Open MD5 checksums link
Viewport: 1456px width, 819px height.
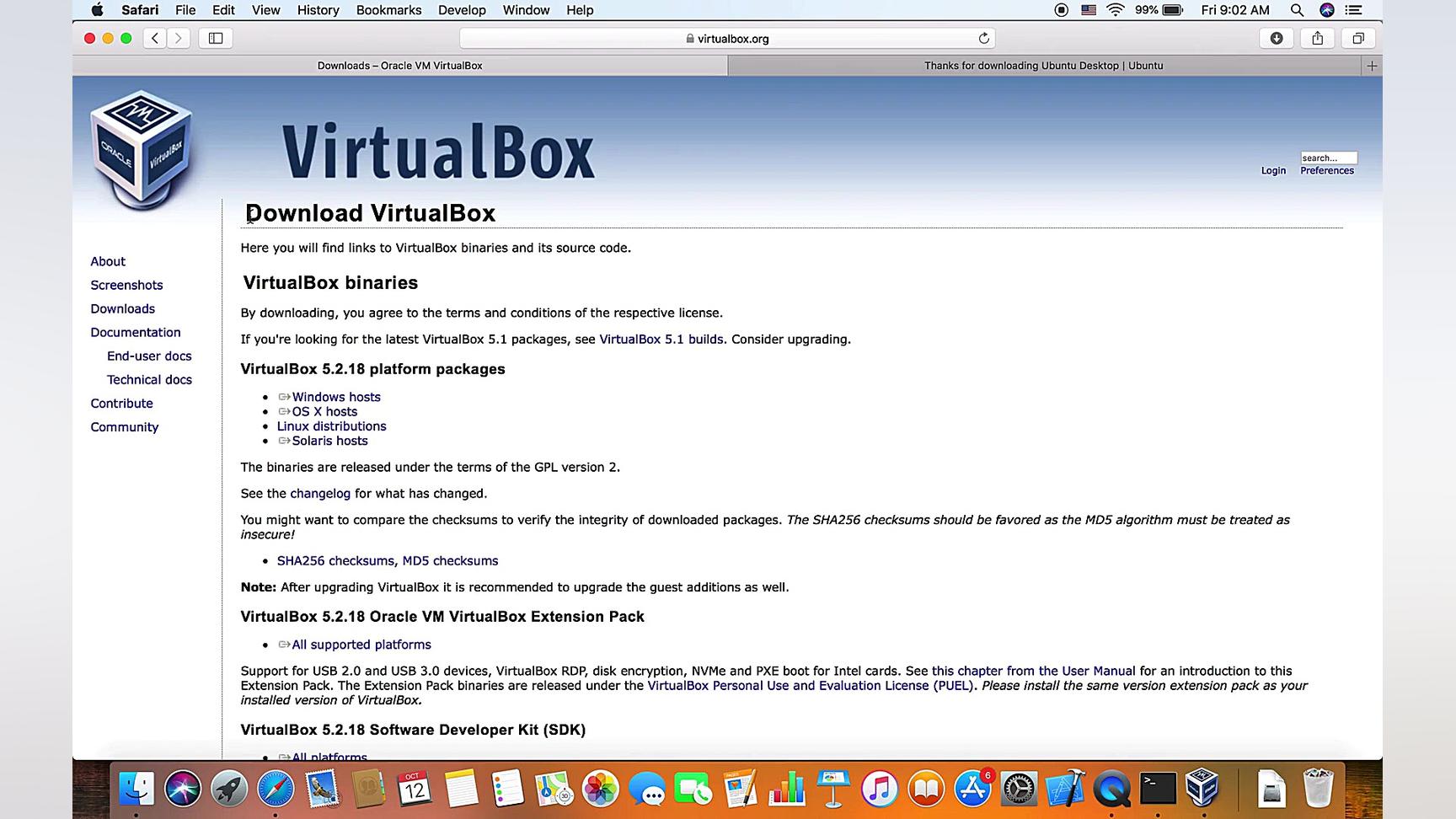click(450, 560)
